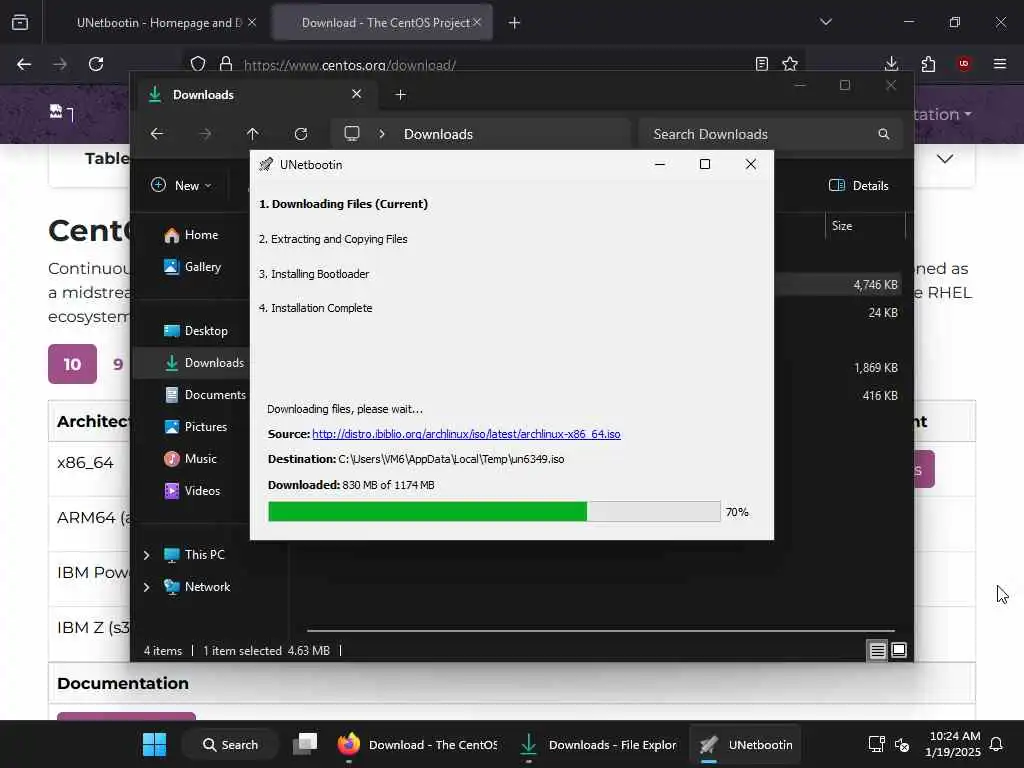
Task: Open Task View on taskbar
Action: 305,744
